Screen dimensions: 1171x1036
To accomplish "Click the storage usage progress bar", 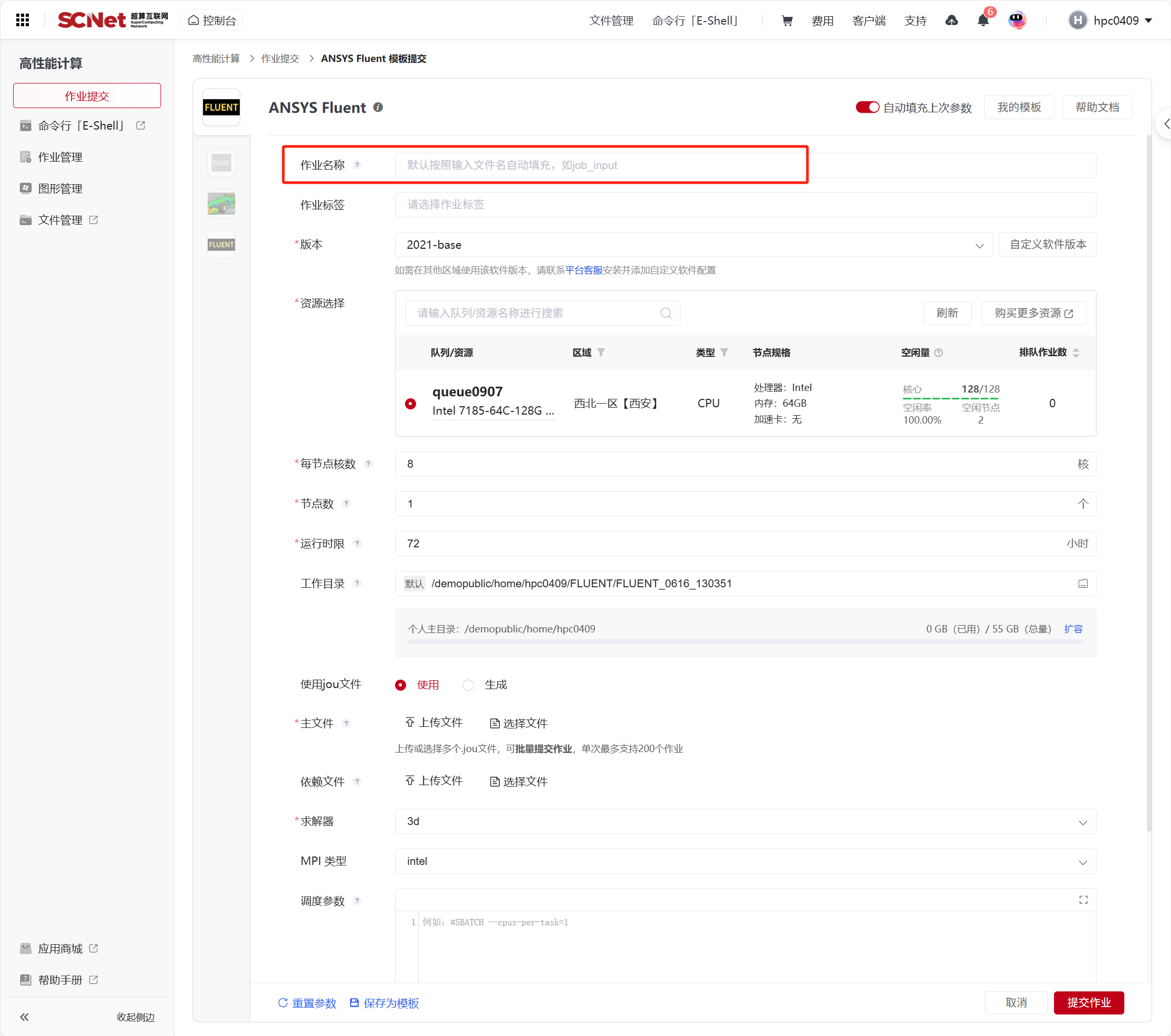I will pyautogui.click(x=746, y=642).
